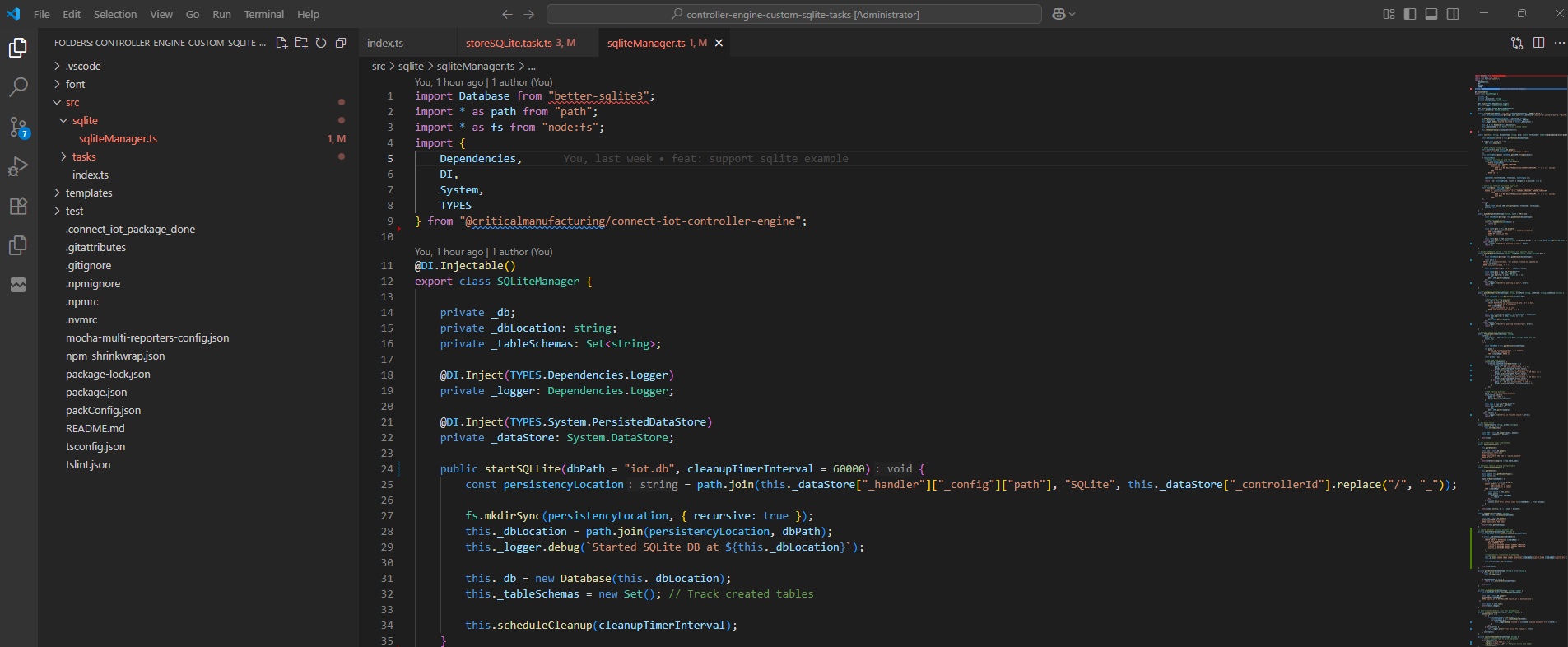Click the sqlite breadcrumb segment

(x=411, y=66)
